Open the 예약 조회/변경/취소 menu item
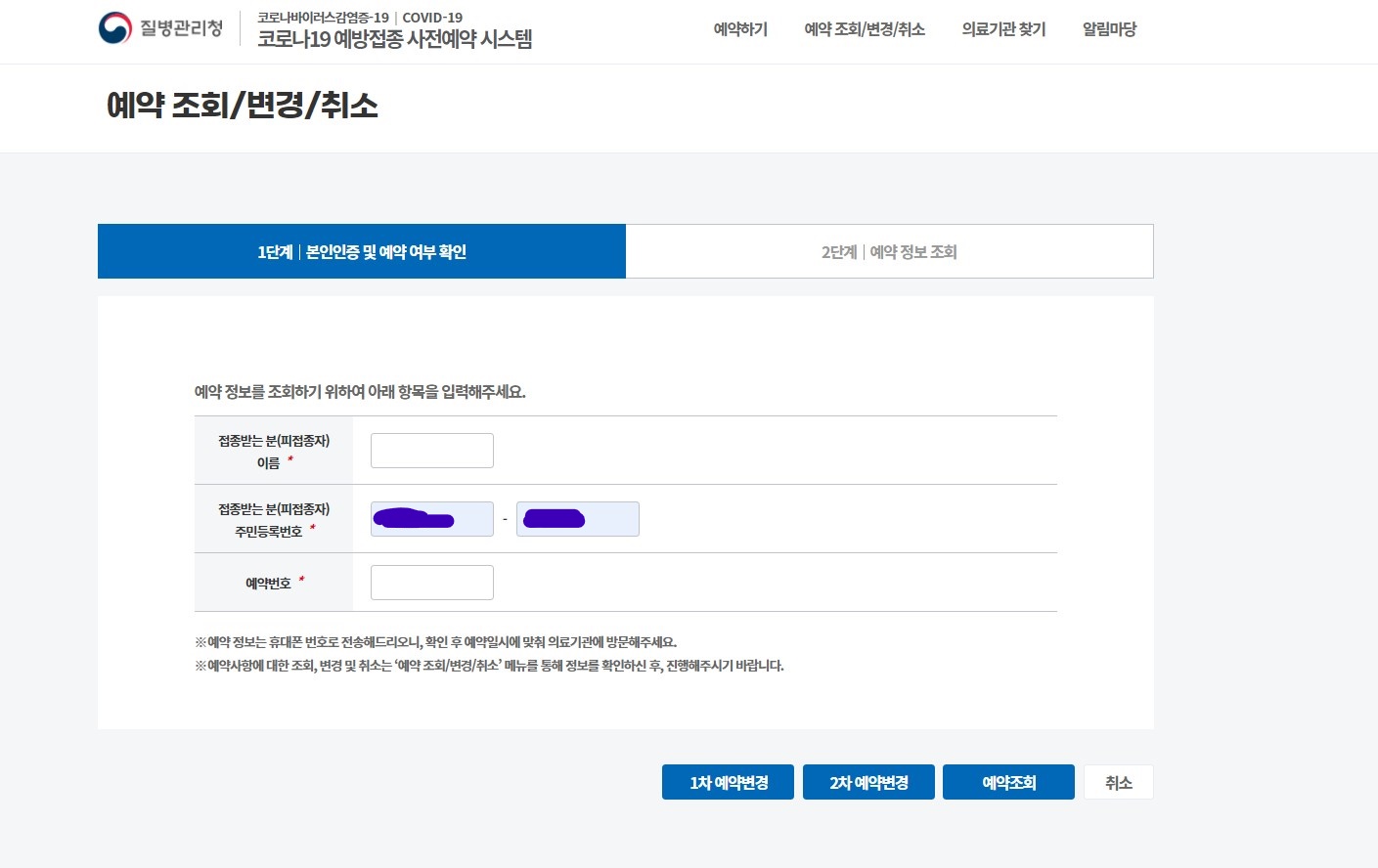1378x868 pixels. pos(865,29)
